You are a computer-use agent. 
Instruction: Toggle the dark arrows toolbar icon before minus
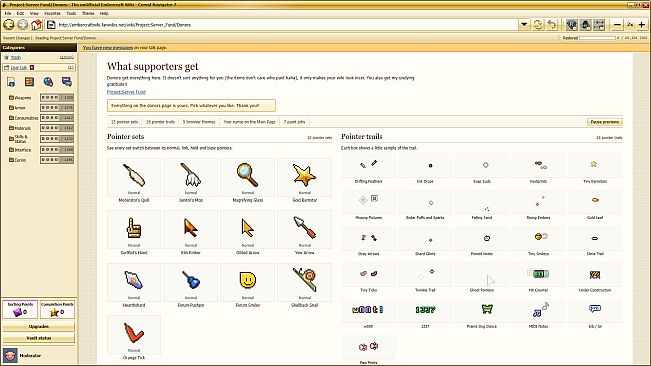click(x=599, y=25)
